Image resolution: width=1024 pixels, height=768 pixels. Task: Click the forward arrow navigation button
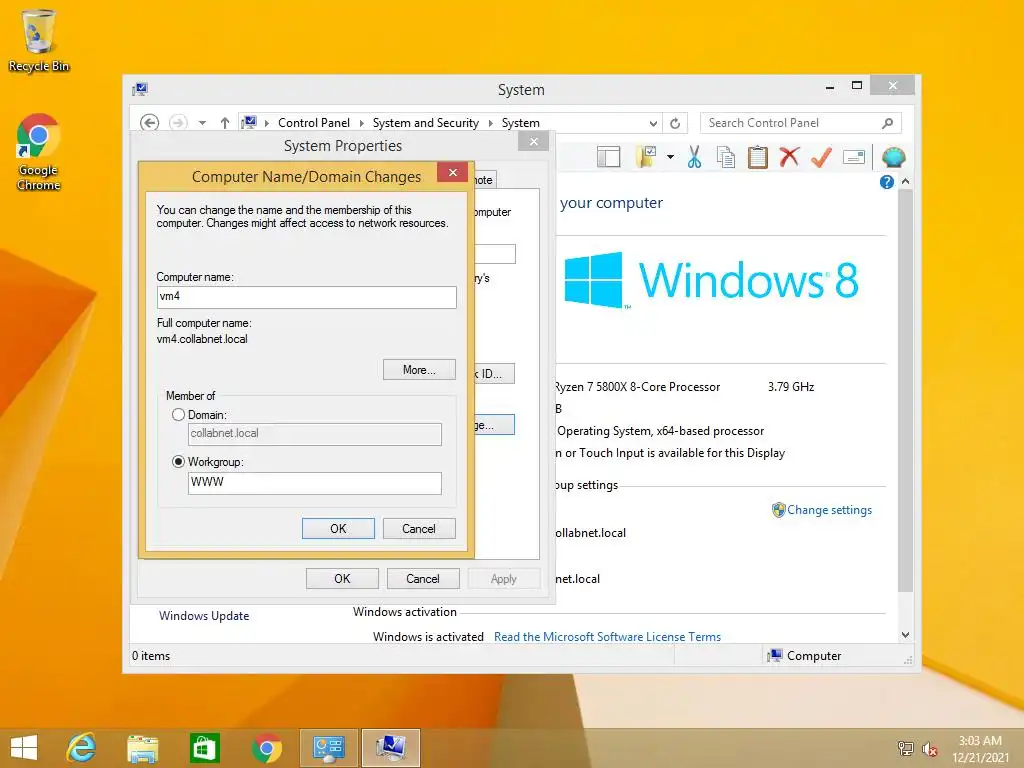178,123
